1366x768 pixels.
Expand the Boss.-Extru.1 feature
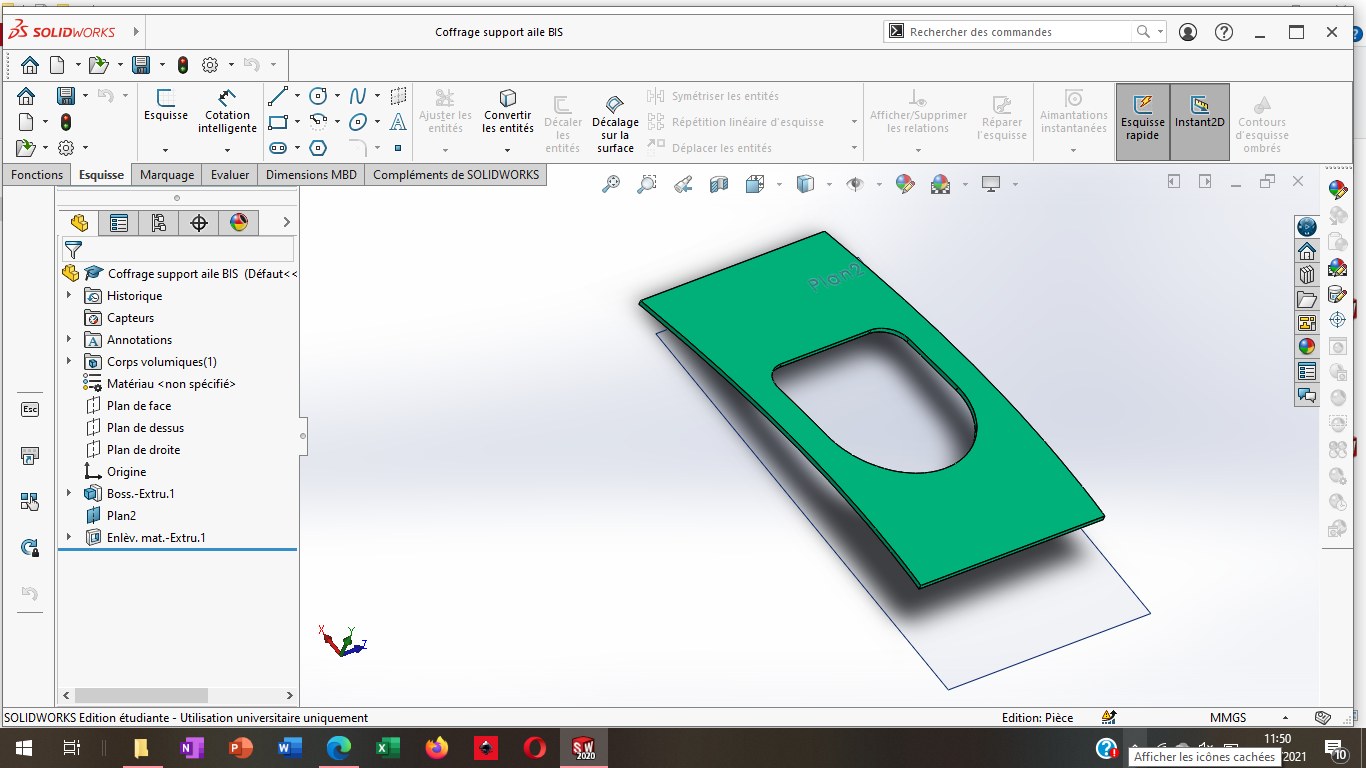click(x=69, y=494)
